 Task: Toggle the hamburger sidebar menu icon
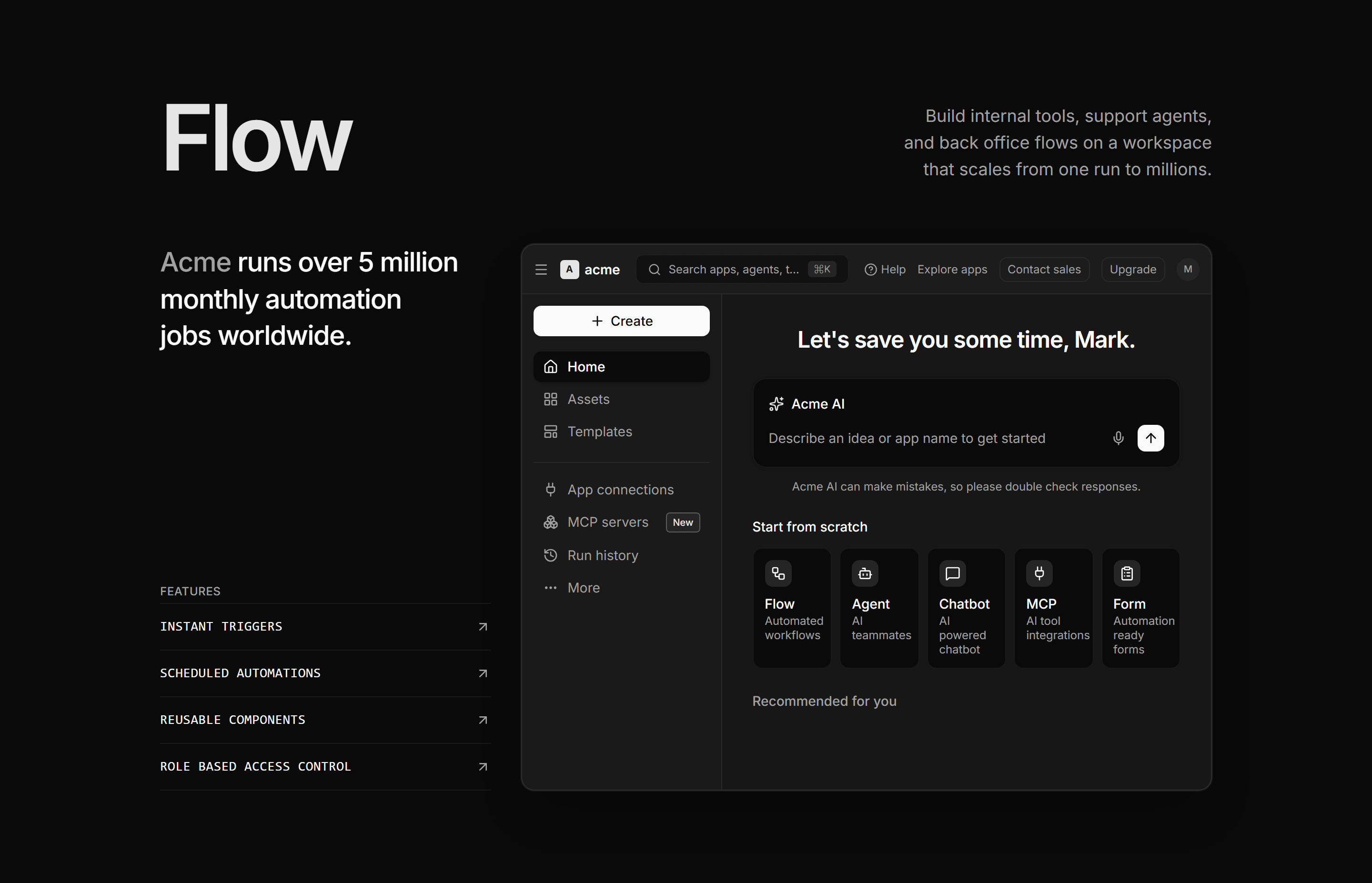[541, 270]
